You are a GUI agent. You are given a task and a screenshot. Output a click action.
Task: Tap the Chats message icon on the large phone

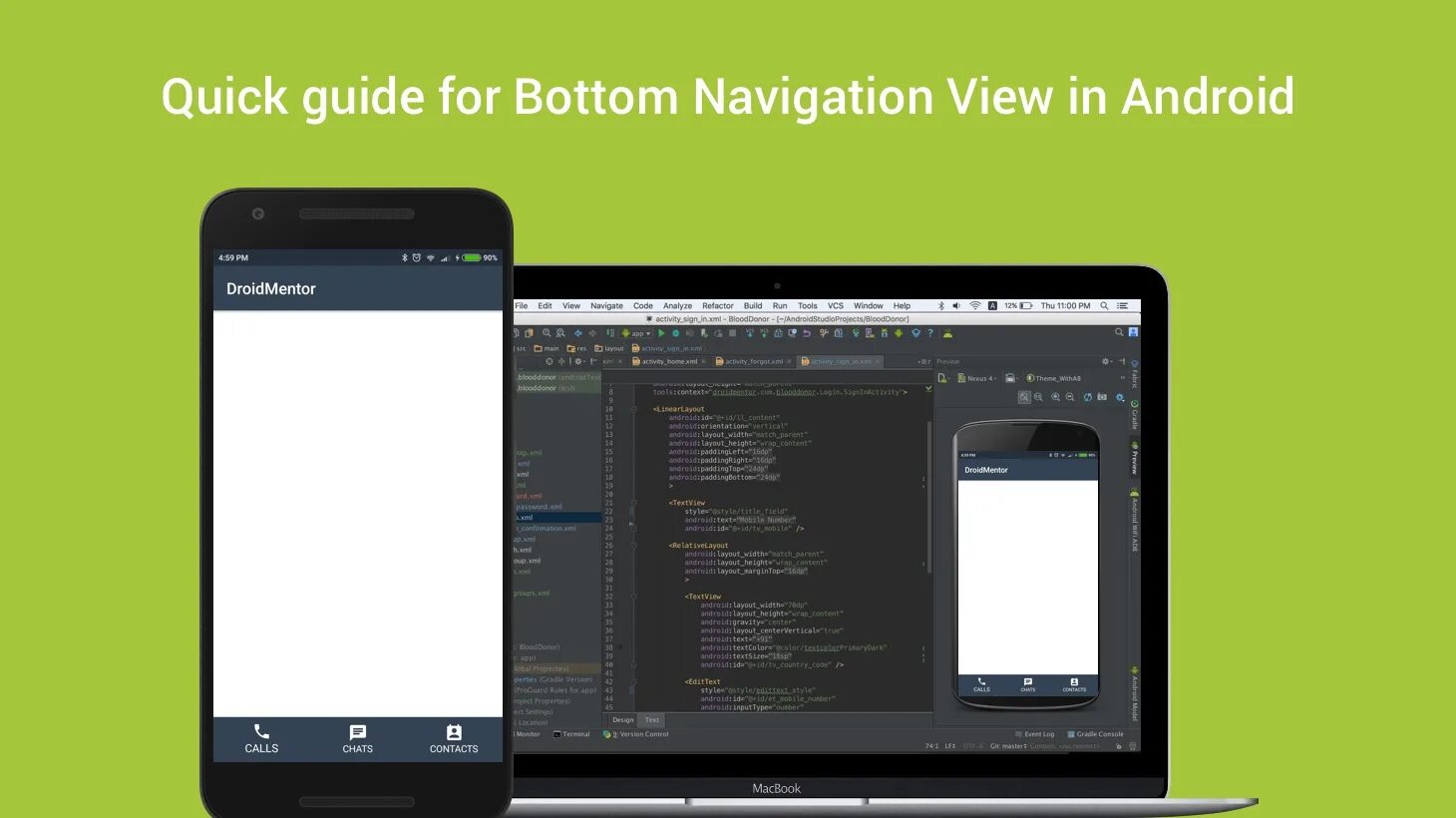[x=358, y=732]
